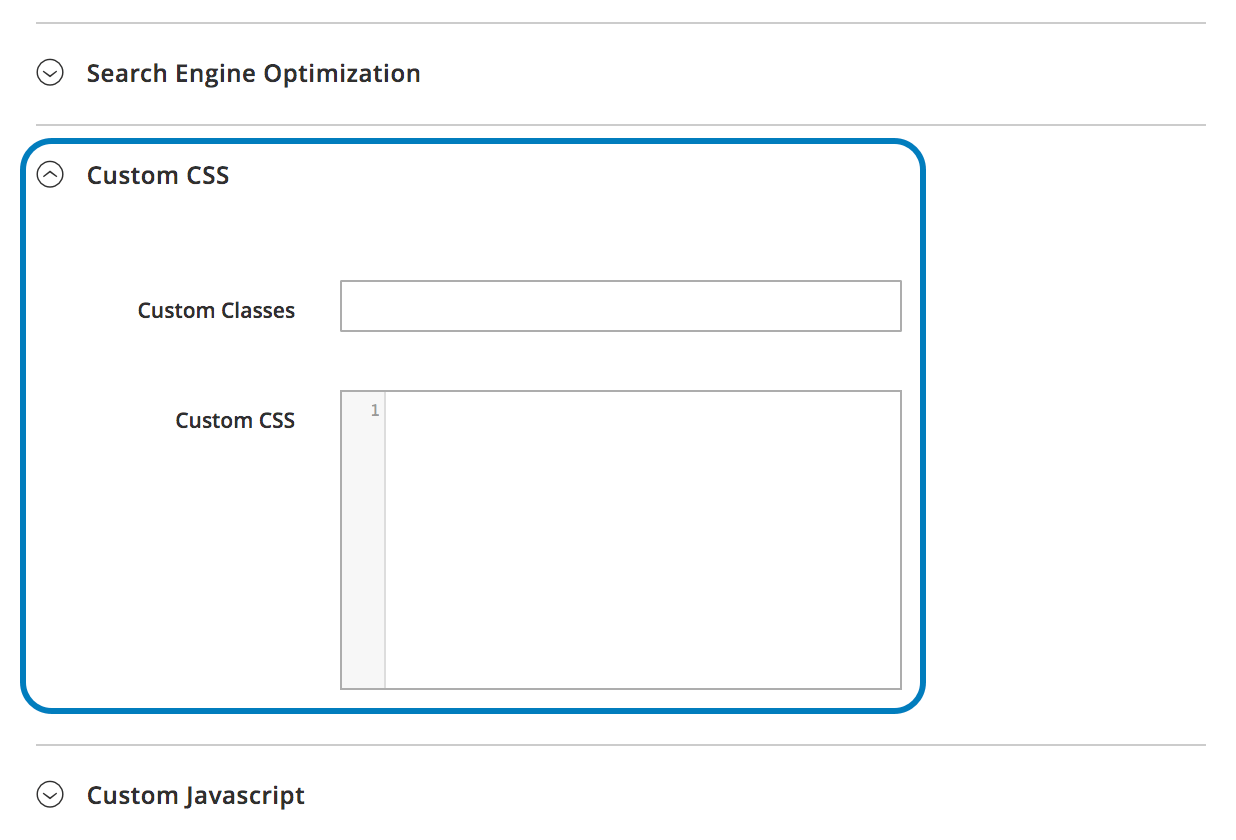Viewport: 1236px width, 840px height.
Task: Click the middle of the CSS editor area
Action: tap(642, 540)
